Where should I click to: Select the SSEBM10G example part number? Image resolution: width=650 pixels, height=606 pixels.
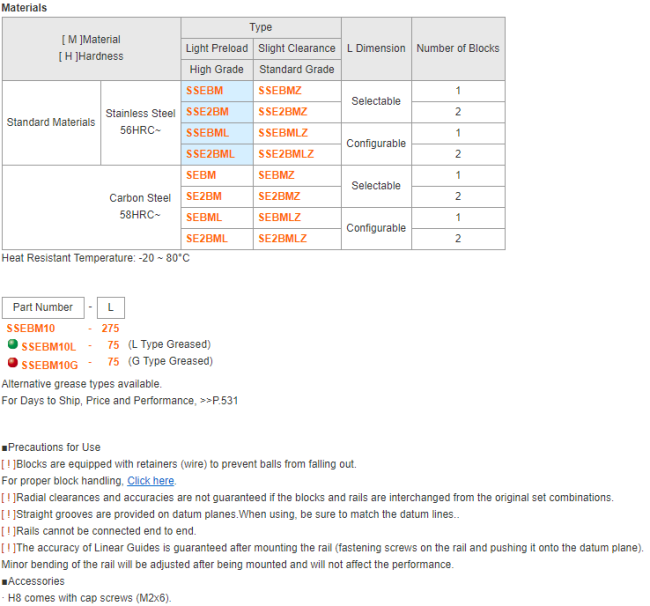tap(49, 363)
